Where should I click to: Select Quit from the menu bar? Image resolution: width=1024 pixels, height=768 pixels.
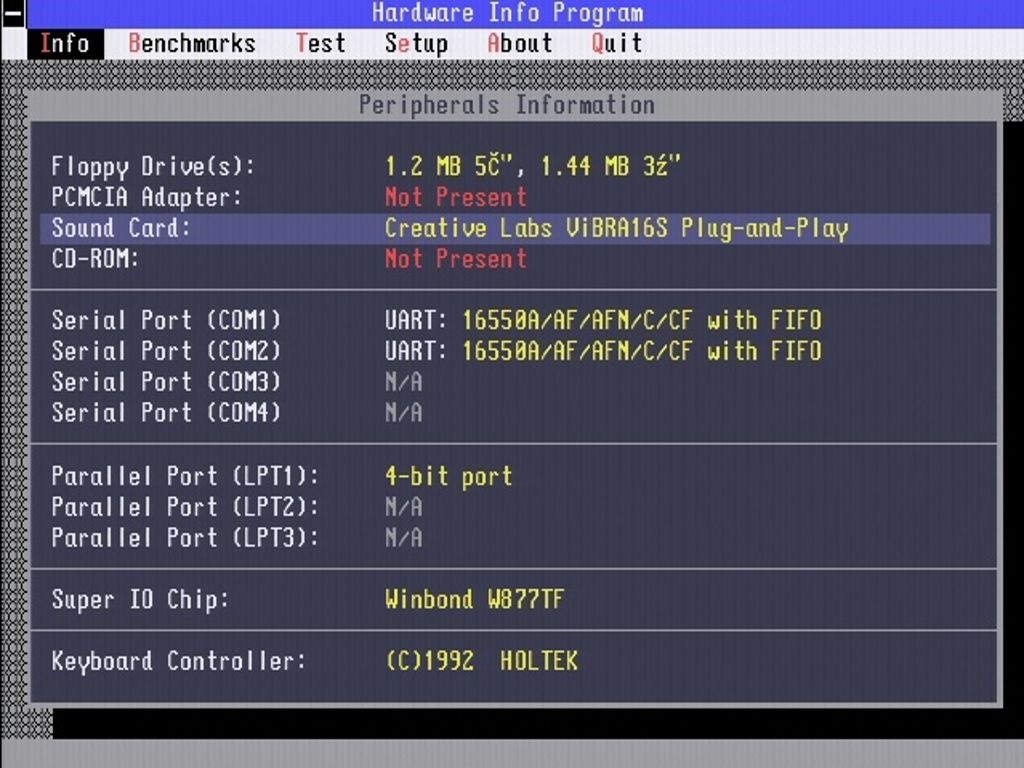[x=616, y=44]
